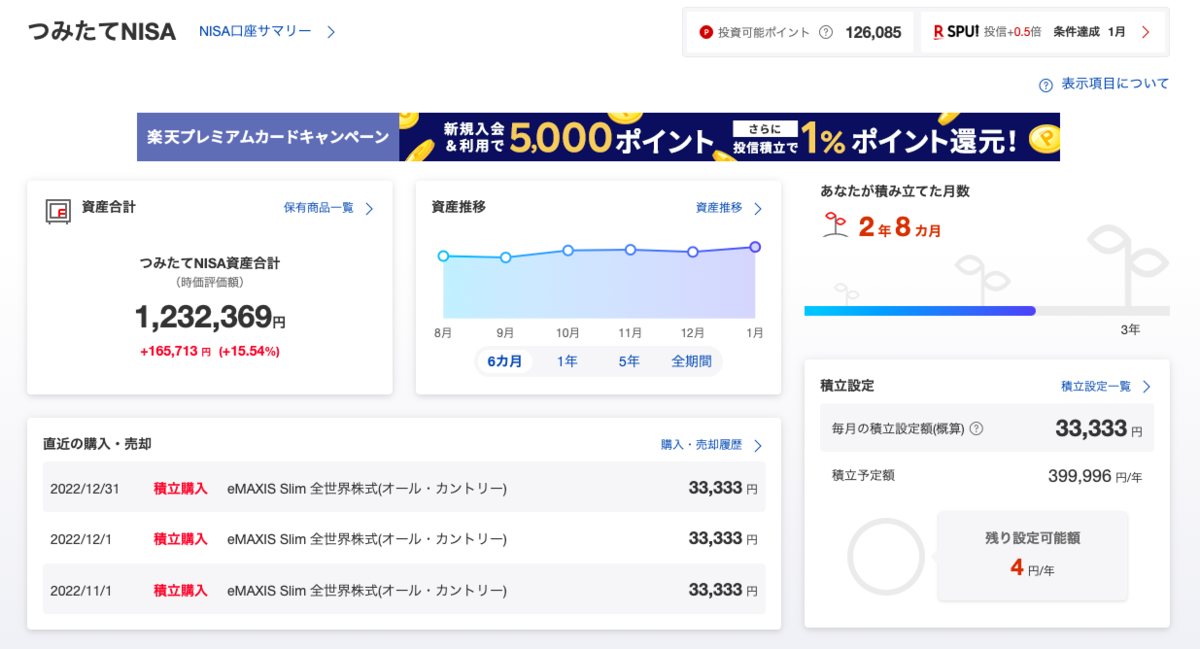Open help icon beside 毎月の積立設定額(概算)
The width and height of the screenshot is (1200, 649).
(977, 429)
